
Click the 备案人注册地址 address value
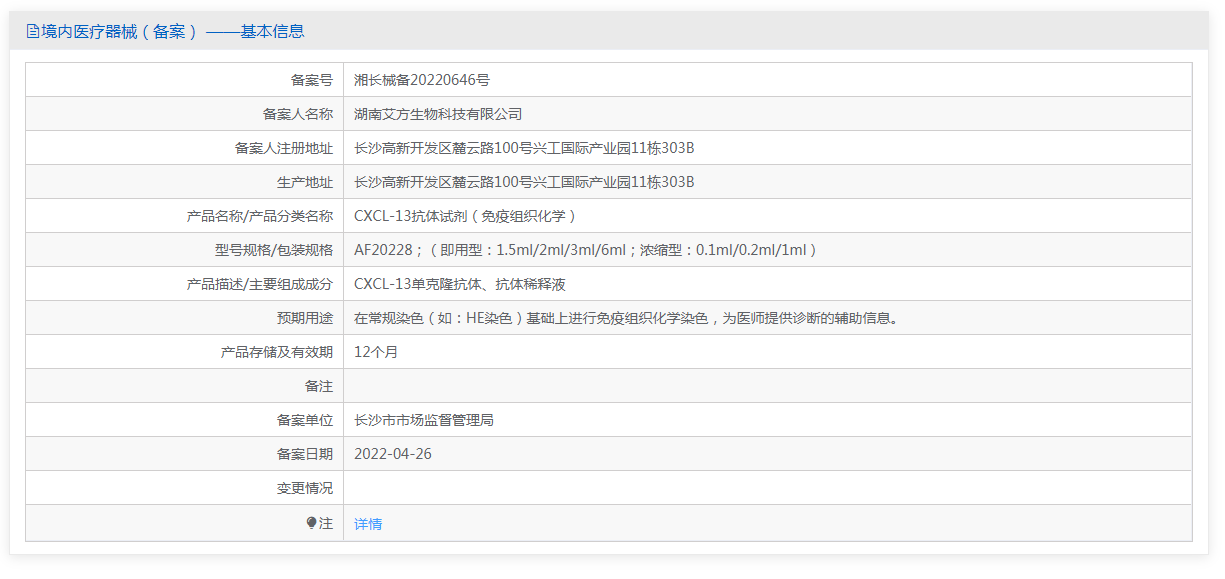click(x=524, y=148)
